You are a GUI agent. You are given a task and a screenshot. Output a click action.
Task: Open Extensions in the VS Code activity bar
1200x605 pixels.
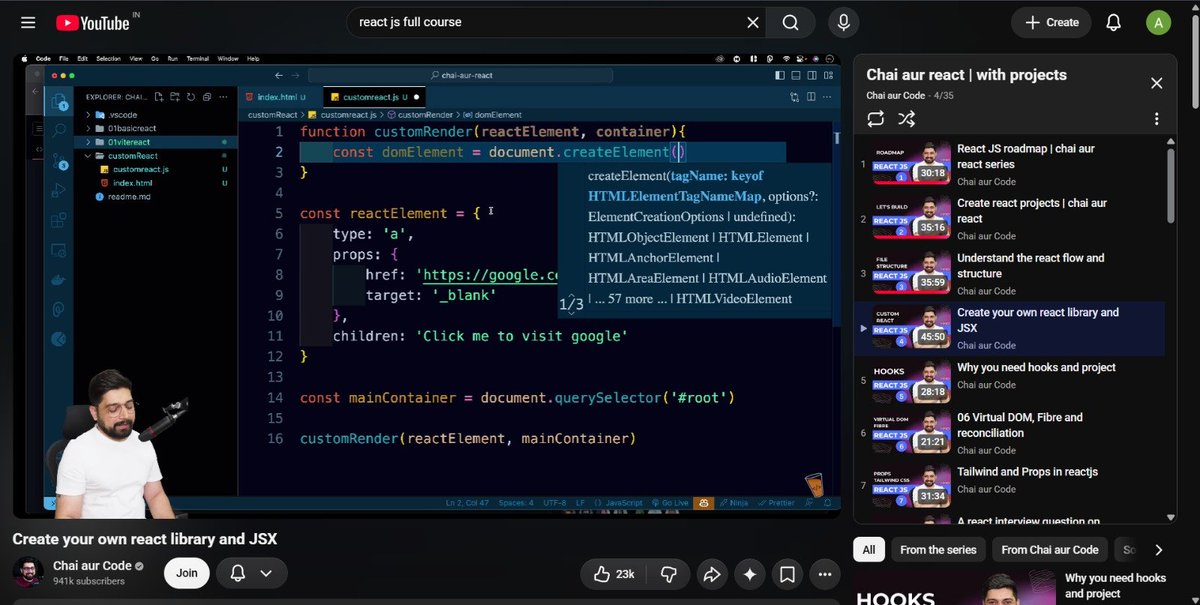[x=59, y=220]
